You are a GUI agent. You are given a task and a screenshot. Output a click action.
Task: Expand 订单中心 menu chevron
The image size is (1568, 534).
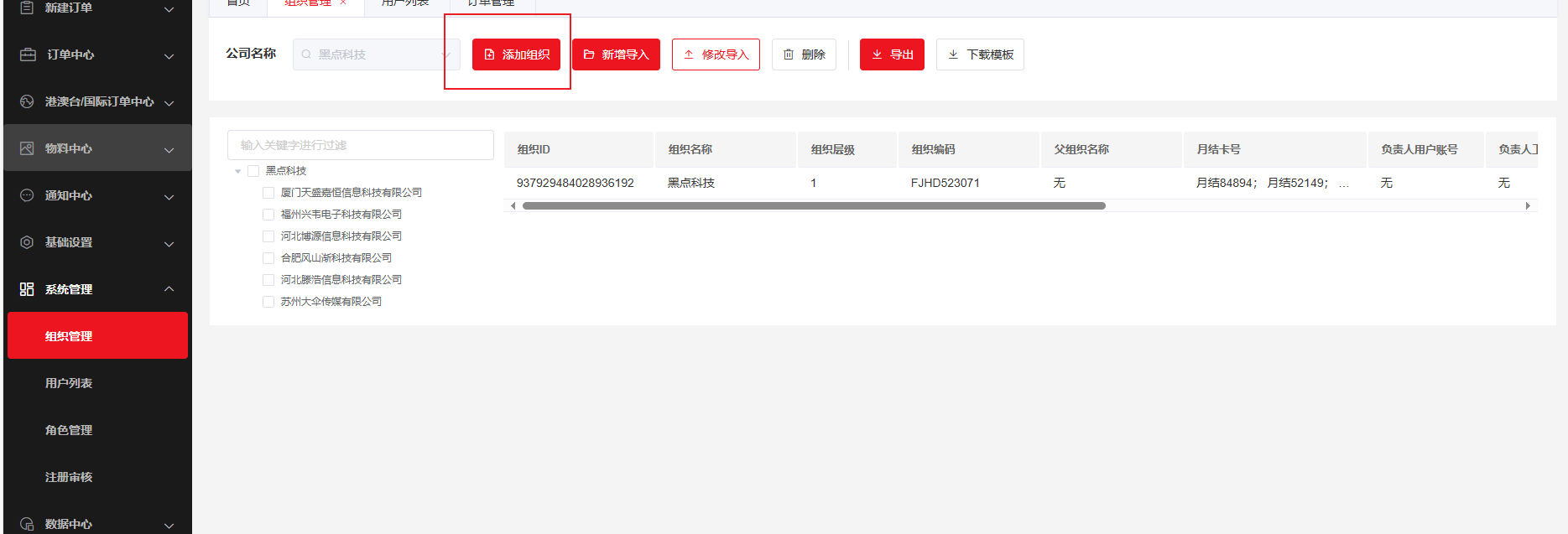tap(169, 56)
